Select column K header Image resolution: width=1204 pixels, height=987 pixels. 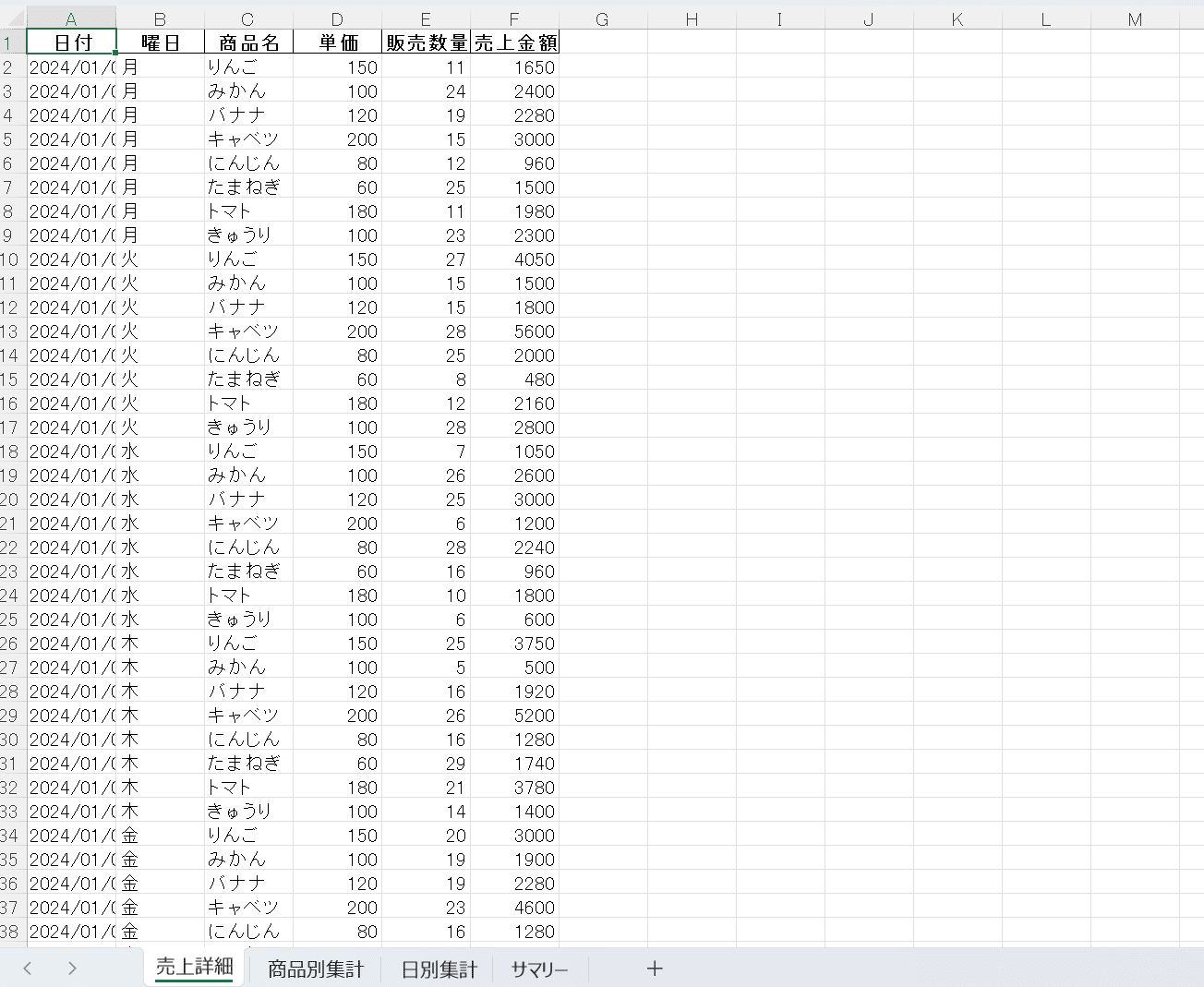click(x=957, y=18)
